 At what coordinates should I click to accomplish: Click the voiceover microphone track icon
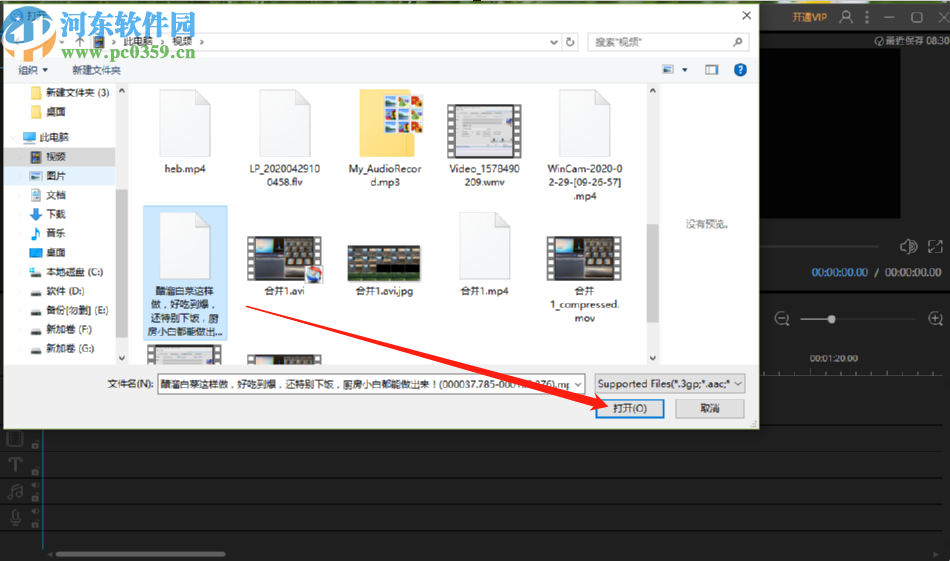coord(15,518)
